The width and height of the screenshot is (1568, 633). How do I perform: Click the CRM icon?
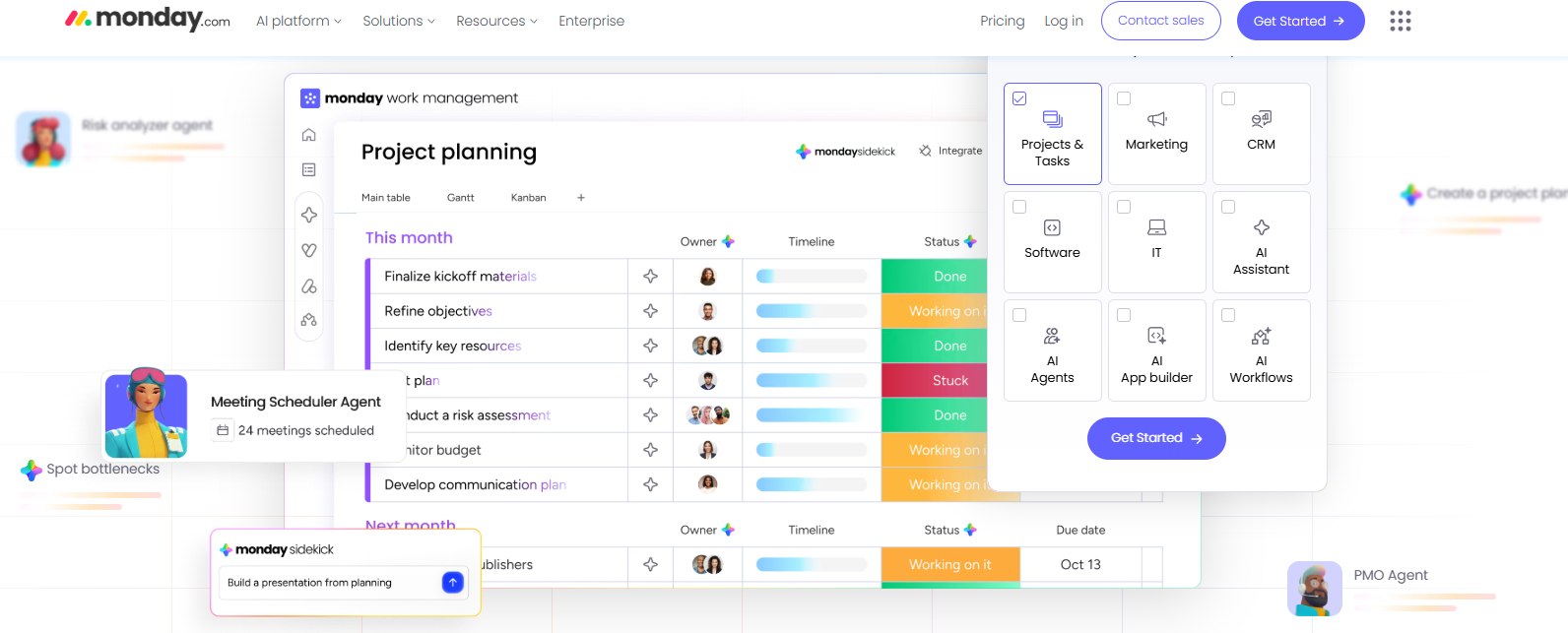point(1262,119)
